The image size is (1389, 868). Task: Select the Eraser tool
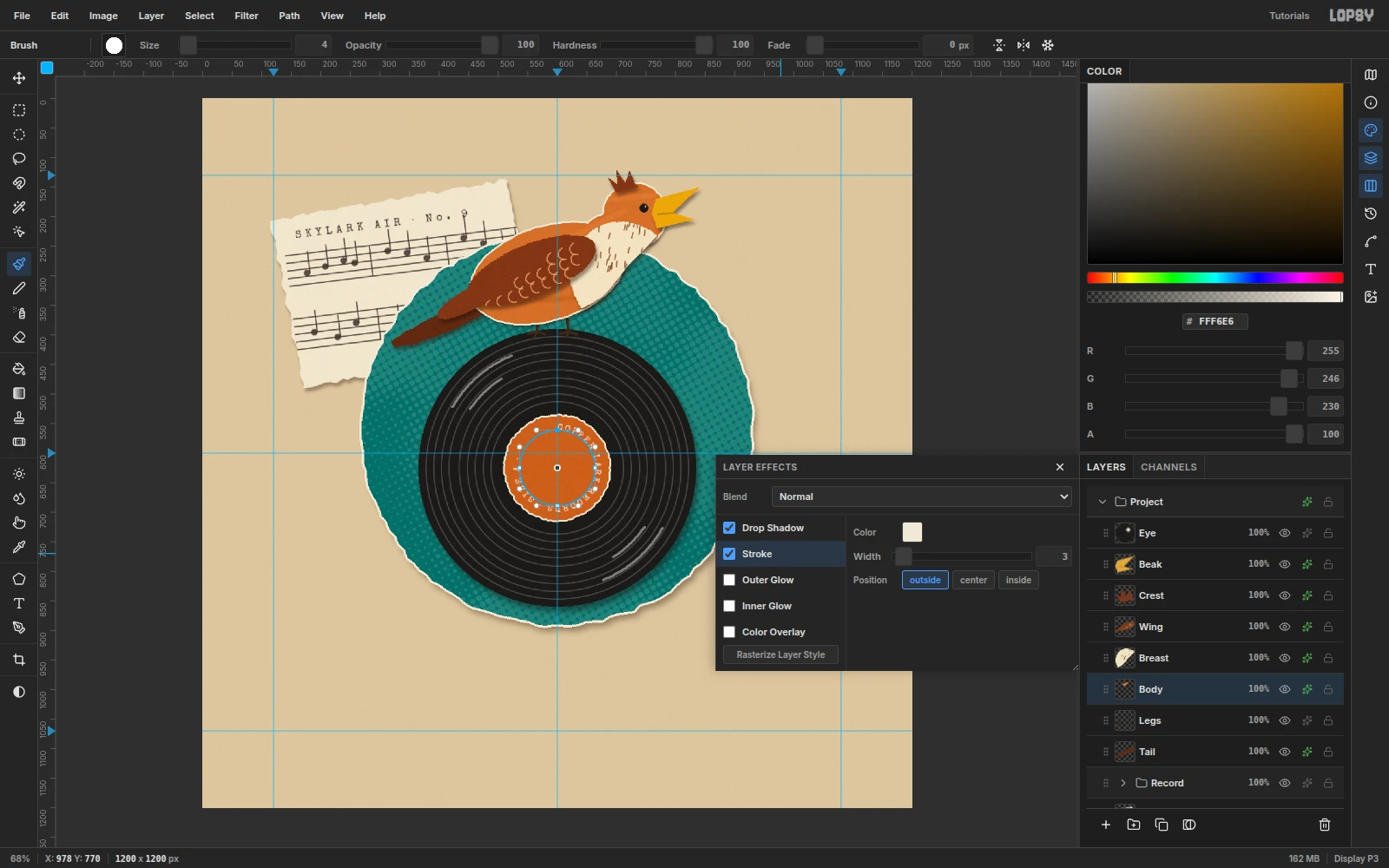pos(19,337)
